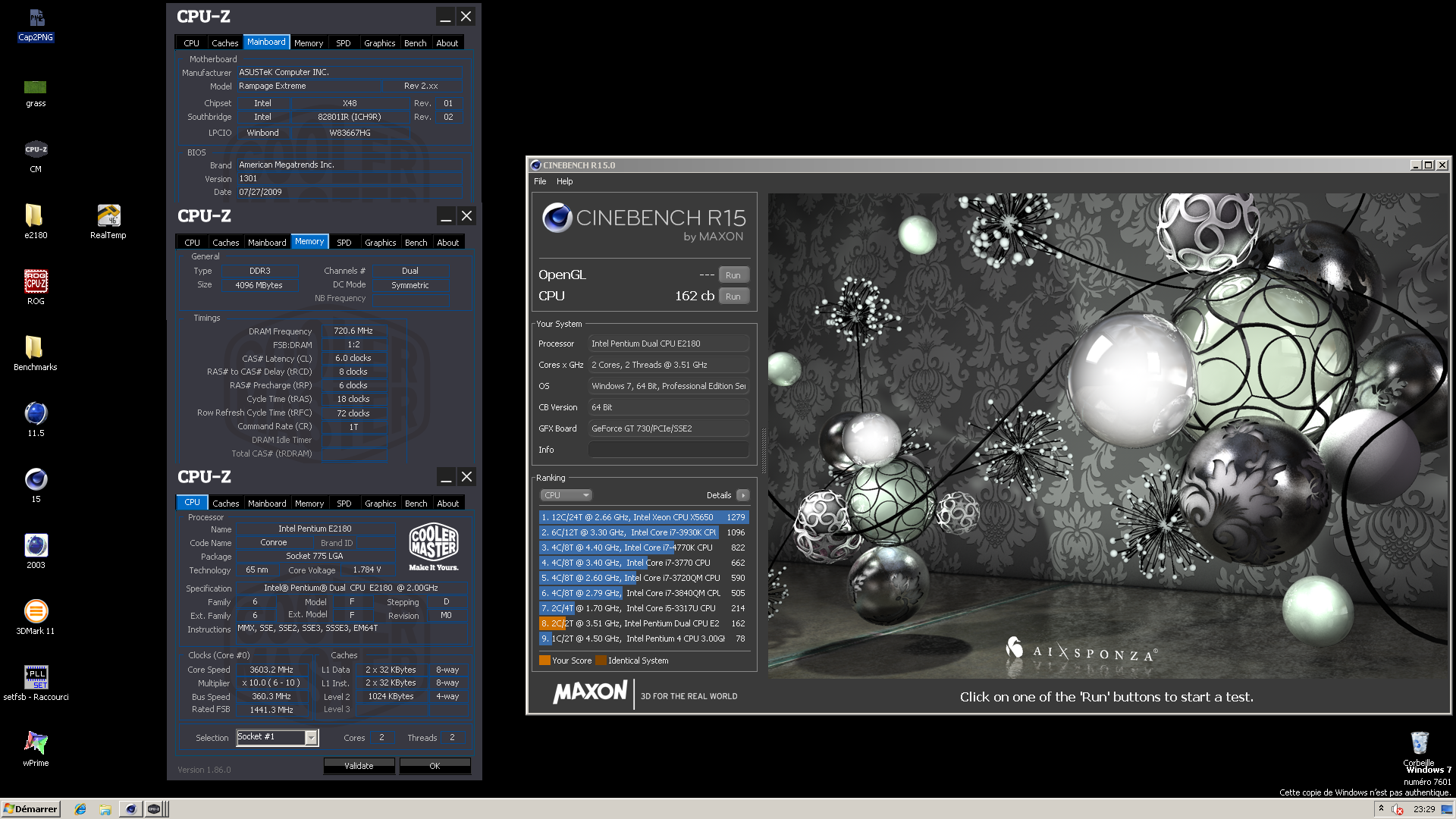Show hidden system tray icons
This screenshot has width=1456, height=819.
point(1382,809)
